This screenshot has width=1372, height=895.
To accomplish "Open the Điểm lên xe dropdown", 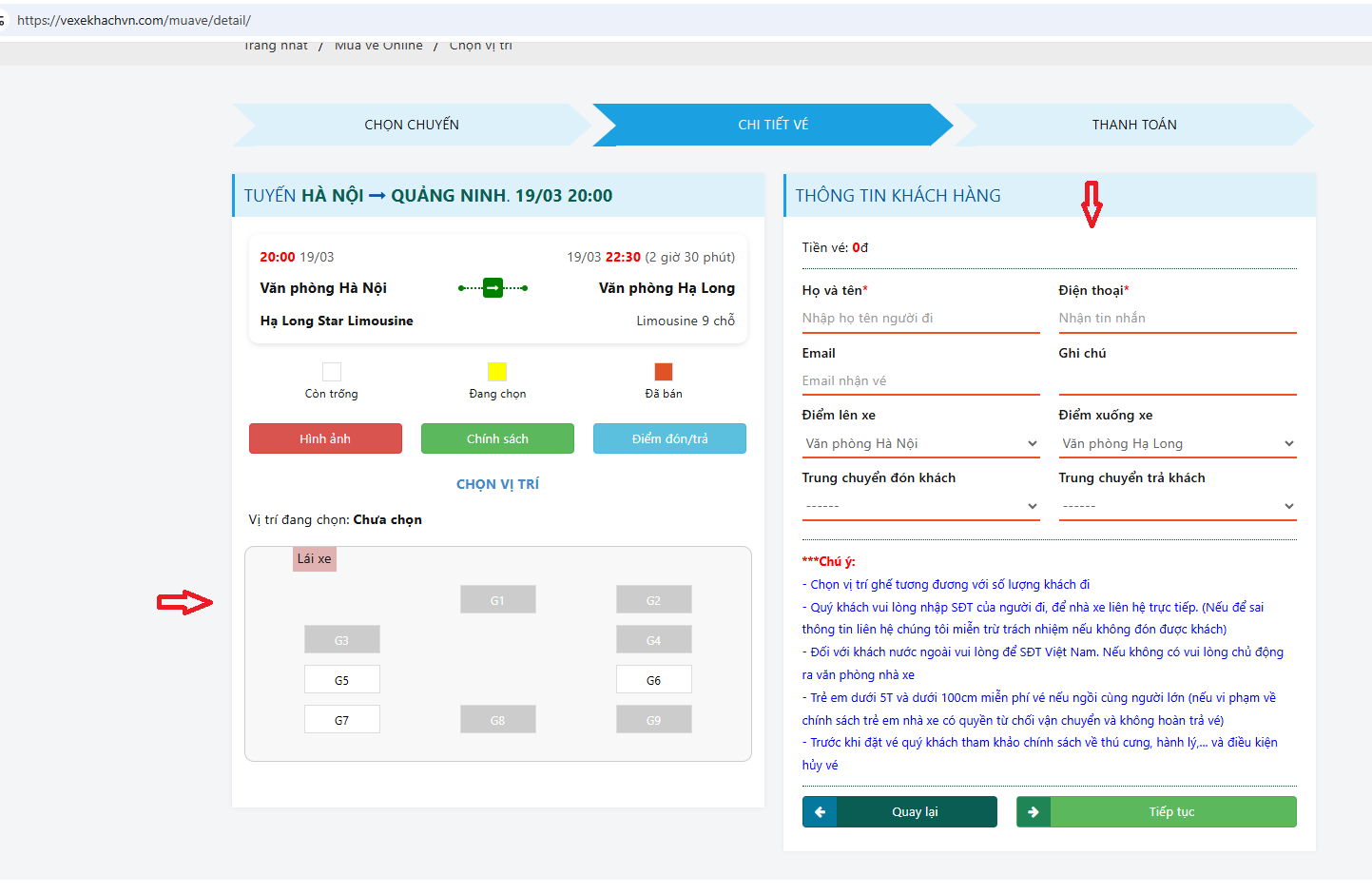I will 920,444.
